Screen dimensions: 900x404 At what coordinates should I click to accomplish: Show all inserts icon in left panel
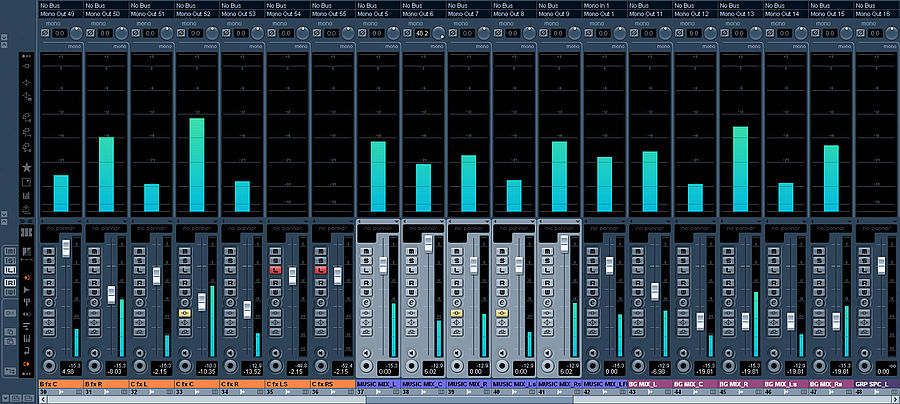point(26,66)
